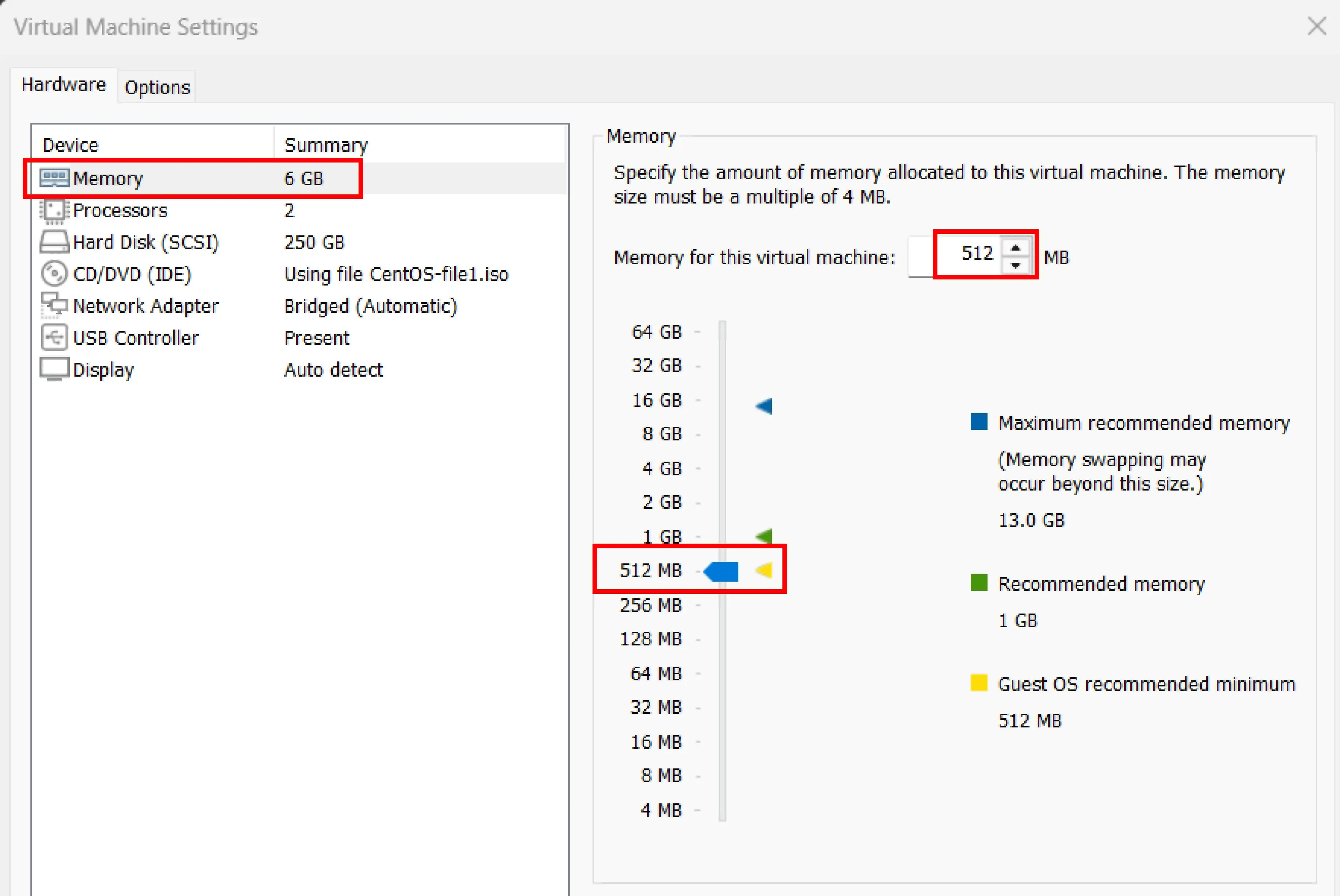The width and height of the screenshot is (1340, 896).
Task: Select the Hard Disk (SCSI) icon
Action: click(x=54, y=242)
